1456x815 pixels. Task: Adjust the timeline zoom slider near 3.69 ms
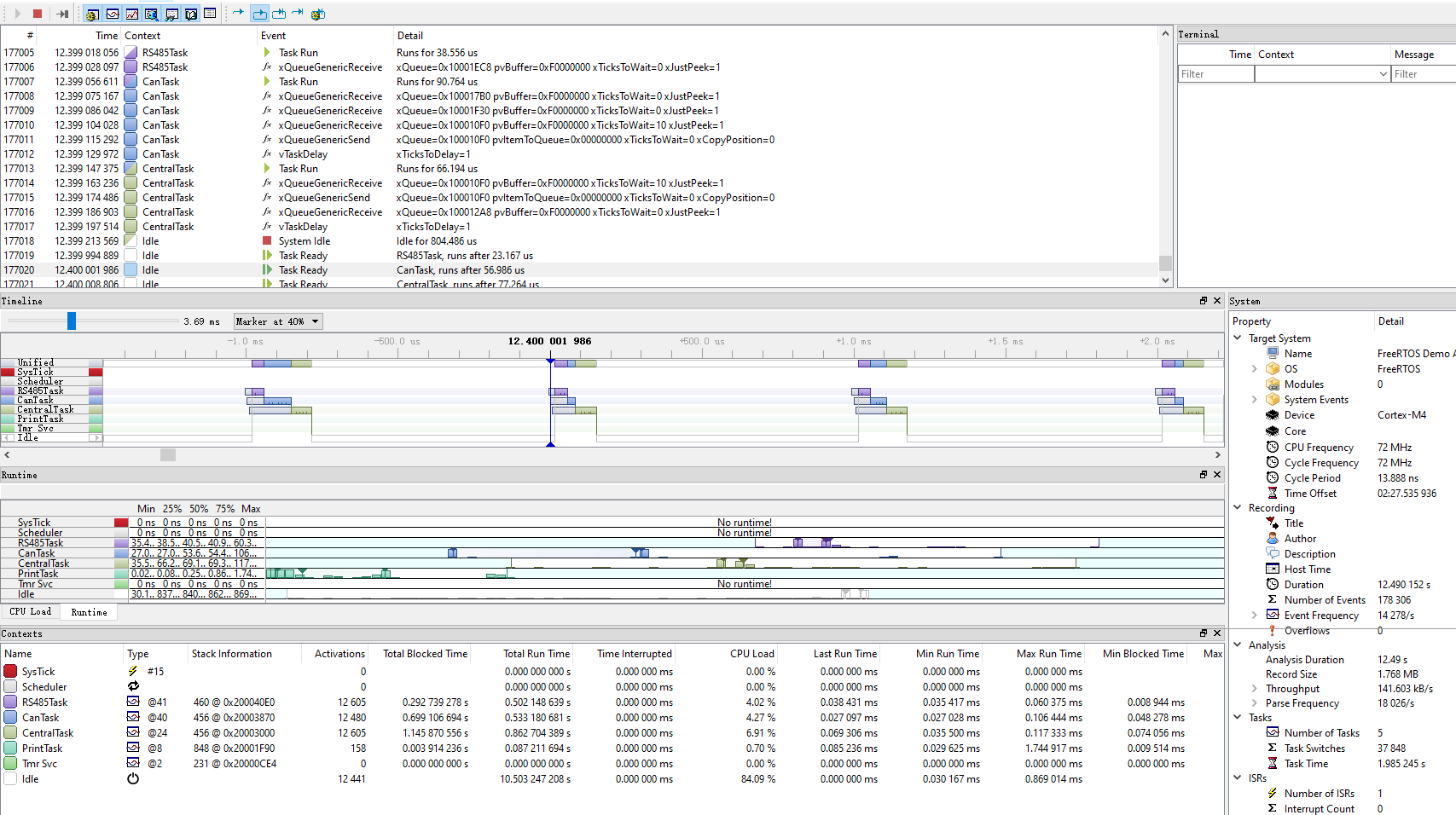[x=72, y=321]
